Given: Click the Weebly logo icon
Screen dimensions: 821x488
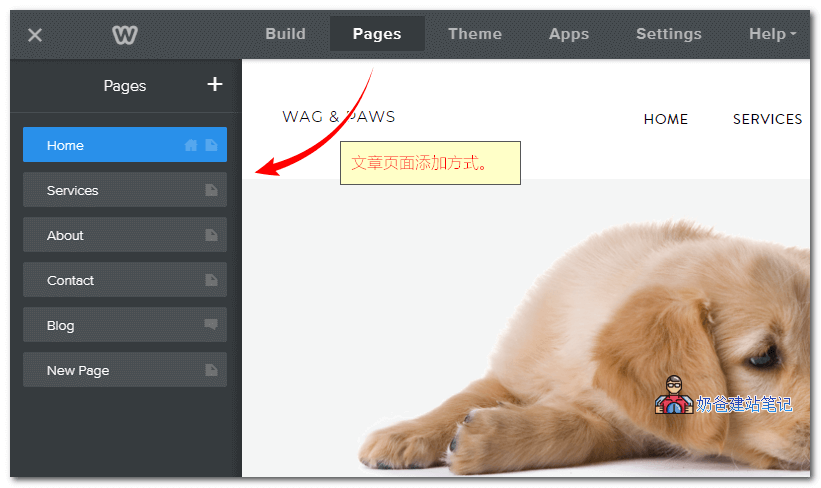Looking at the screenshot, I should [125, 35].
